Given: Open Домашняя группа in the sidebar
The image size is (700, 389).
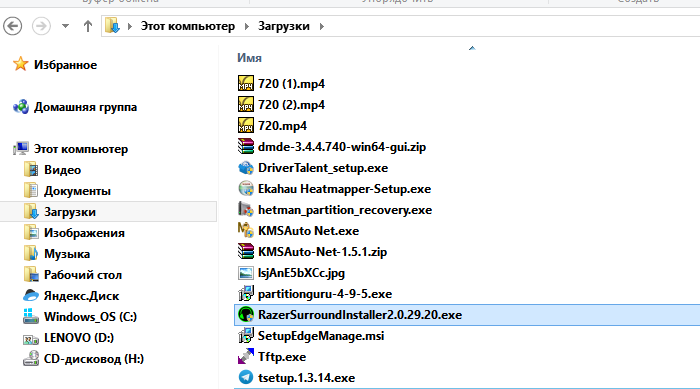Looking at the screenshot, I should (85, 107).
